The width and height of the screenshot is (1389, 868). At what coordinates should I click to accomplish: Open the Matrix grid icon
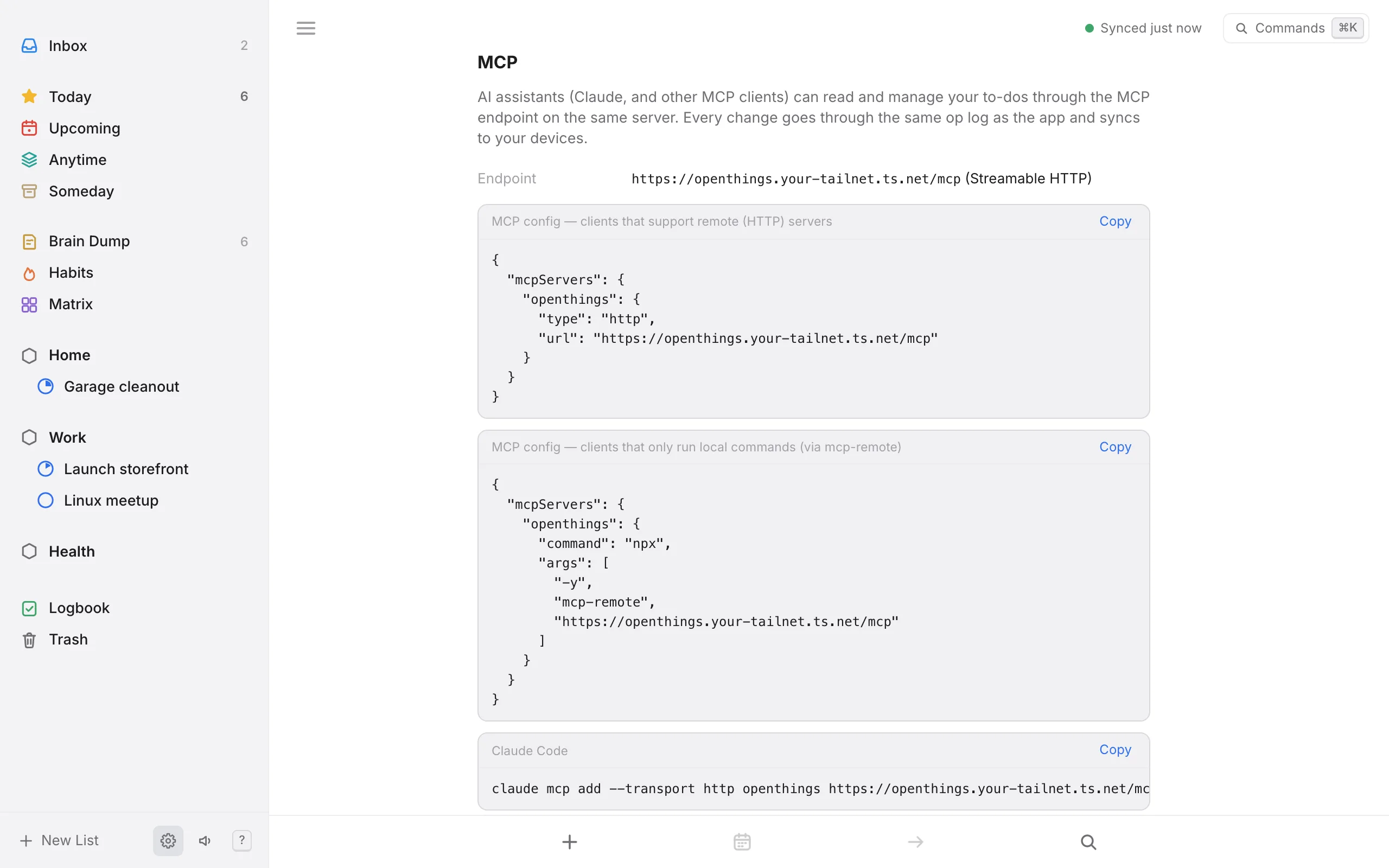(29, 304)
